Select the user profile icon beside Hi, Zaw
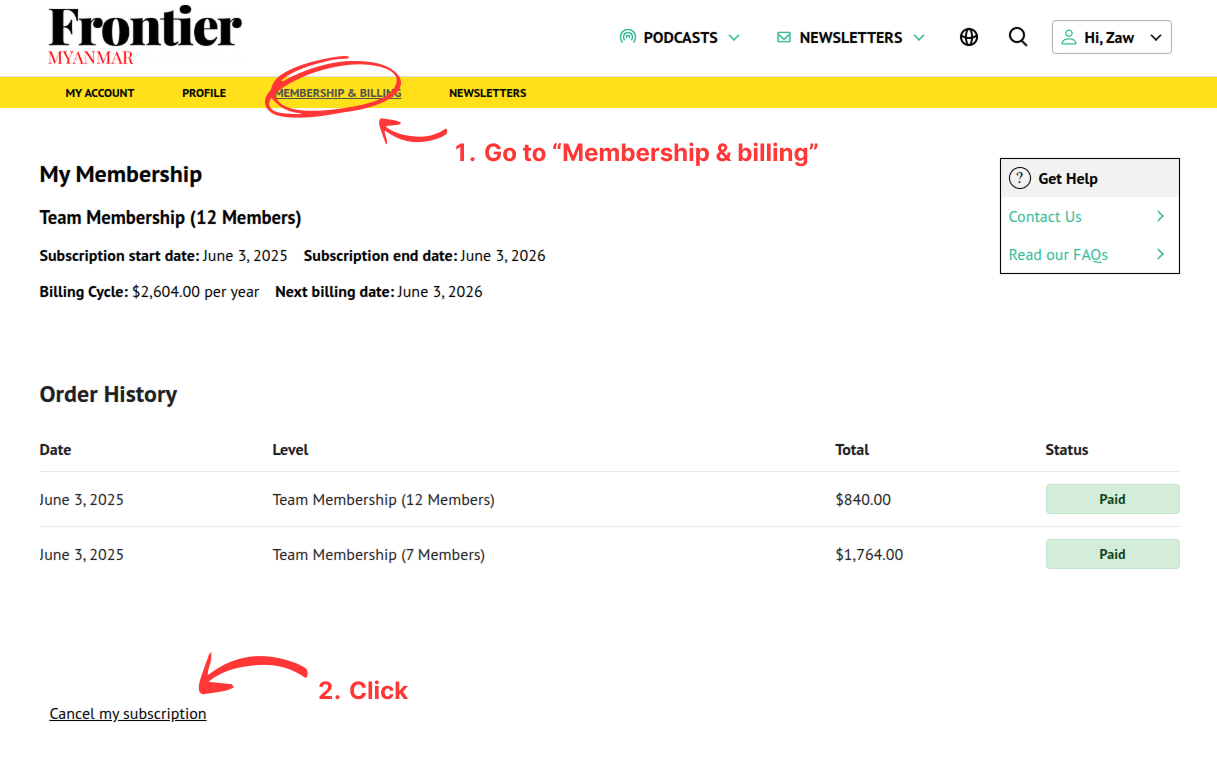 pyautogui.click(x=1069, y=36)
